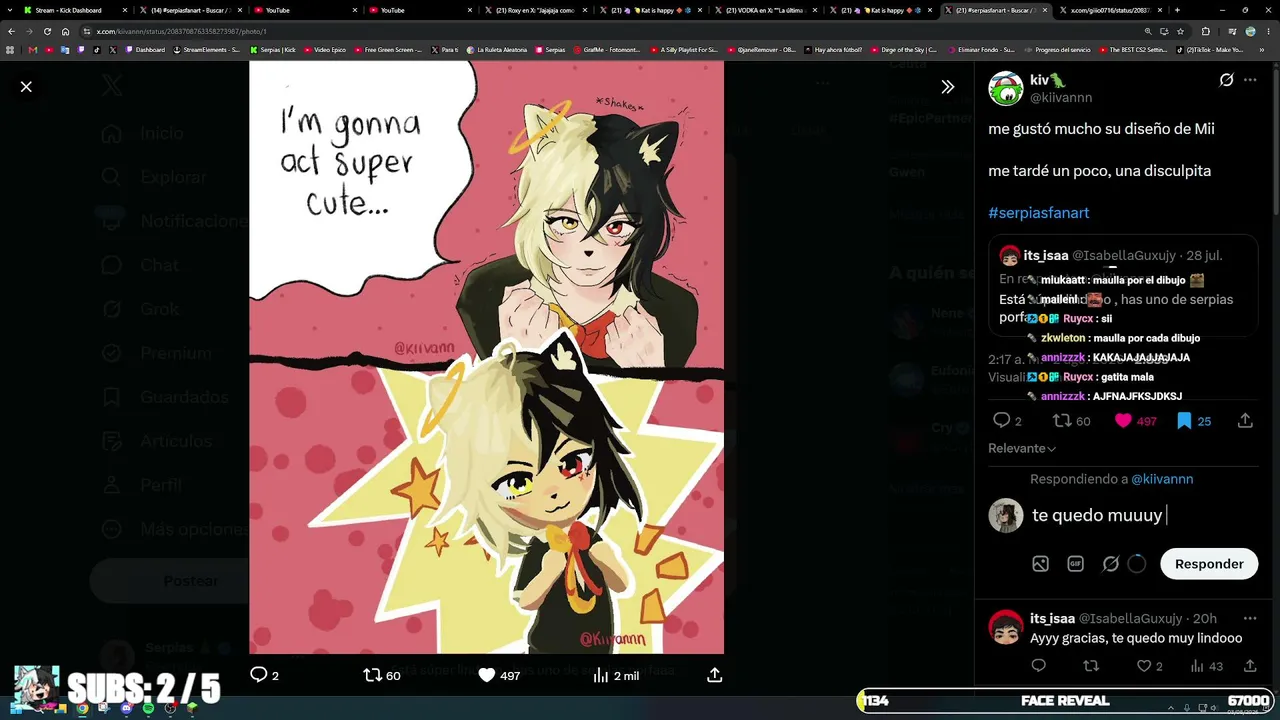Focus the reply text field
This screenshot has height=720, width=1280.
(1143, 515)
